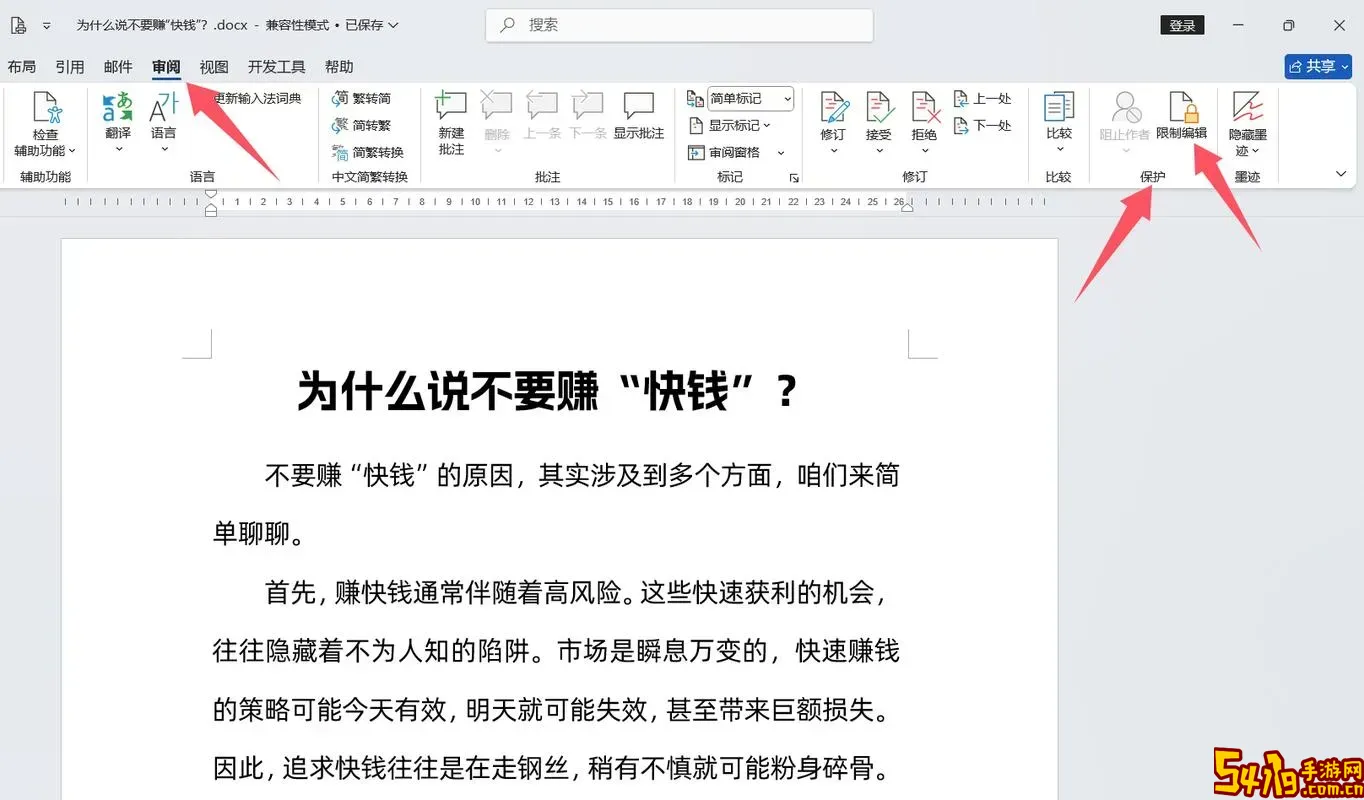Switch to the Mailings (邮件) tab
Image resolution: width=1364 pixels, height=800 pixels.
point(118,67)
